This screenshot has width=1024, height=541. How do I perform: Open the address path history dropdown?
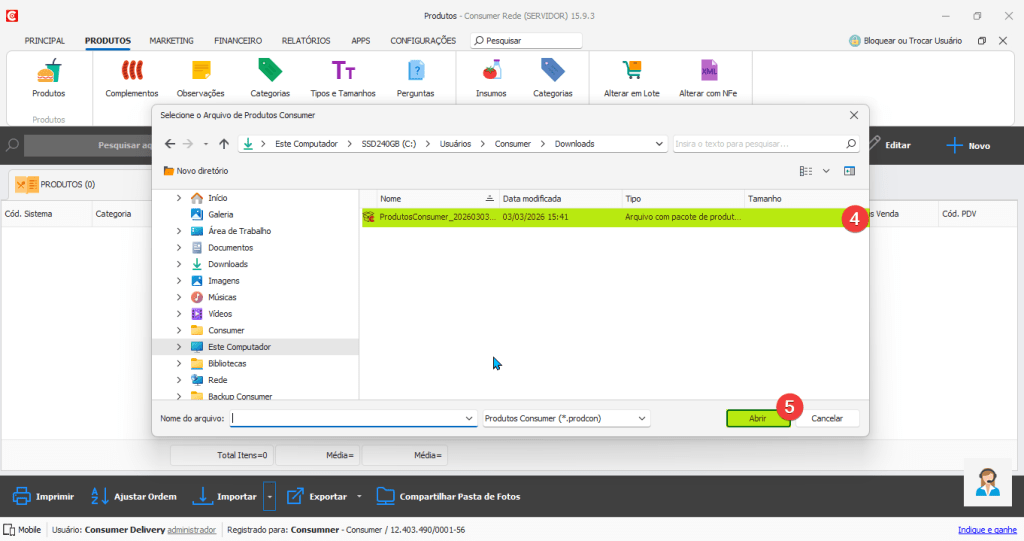coord(658,144)
